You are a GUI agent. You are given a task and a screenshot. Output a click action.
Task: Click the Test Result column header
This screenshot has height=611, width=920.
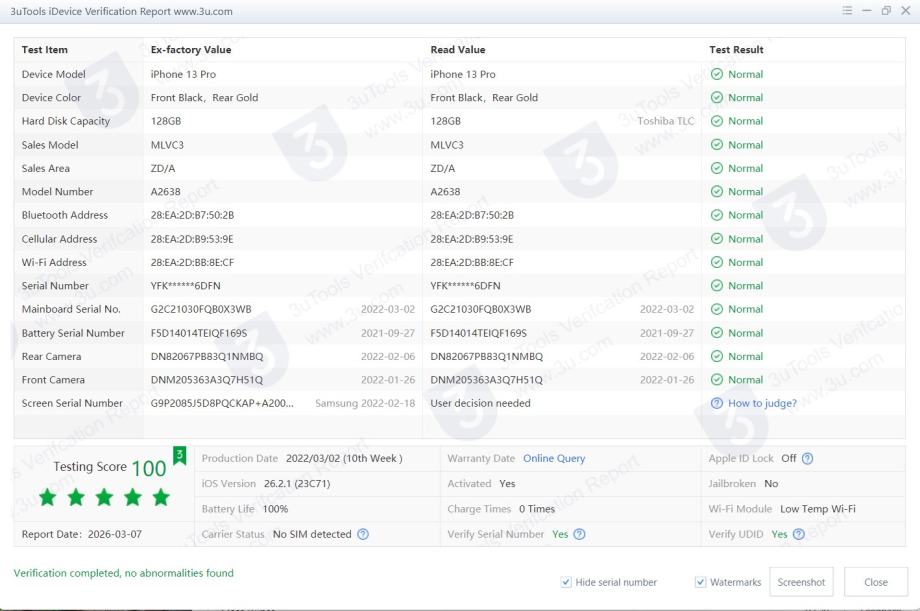736,50
